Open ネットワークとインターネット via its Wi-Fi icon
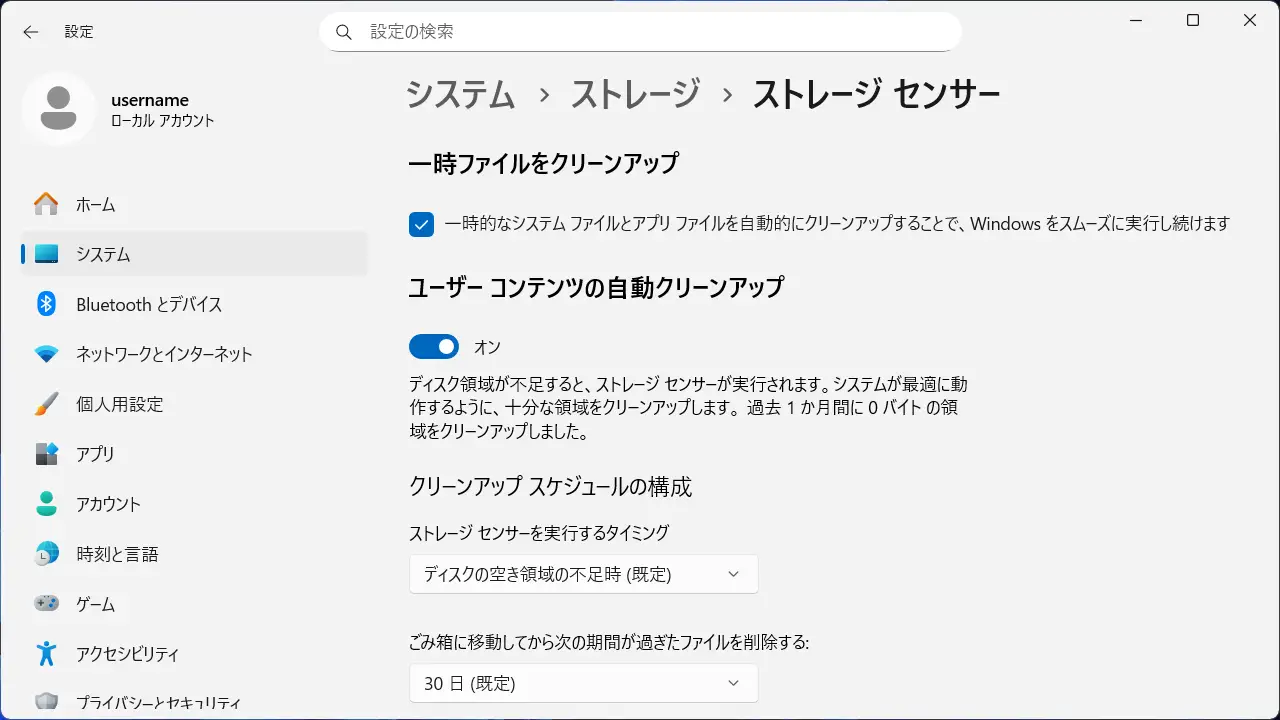1280x720 pixels. point(46,354)
